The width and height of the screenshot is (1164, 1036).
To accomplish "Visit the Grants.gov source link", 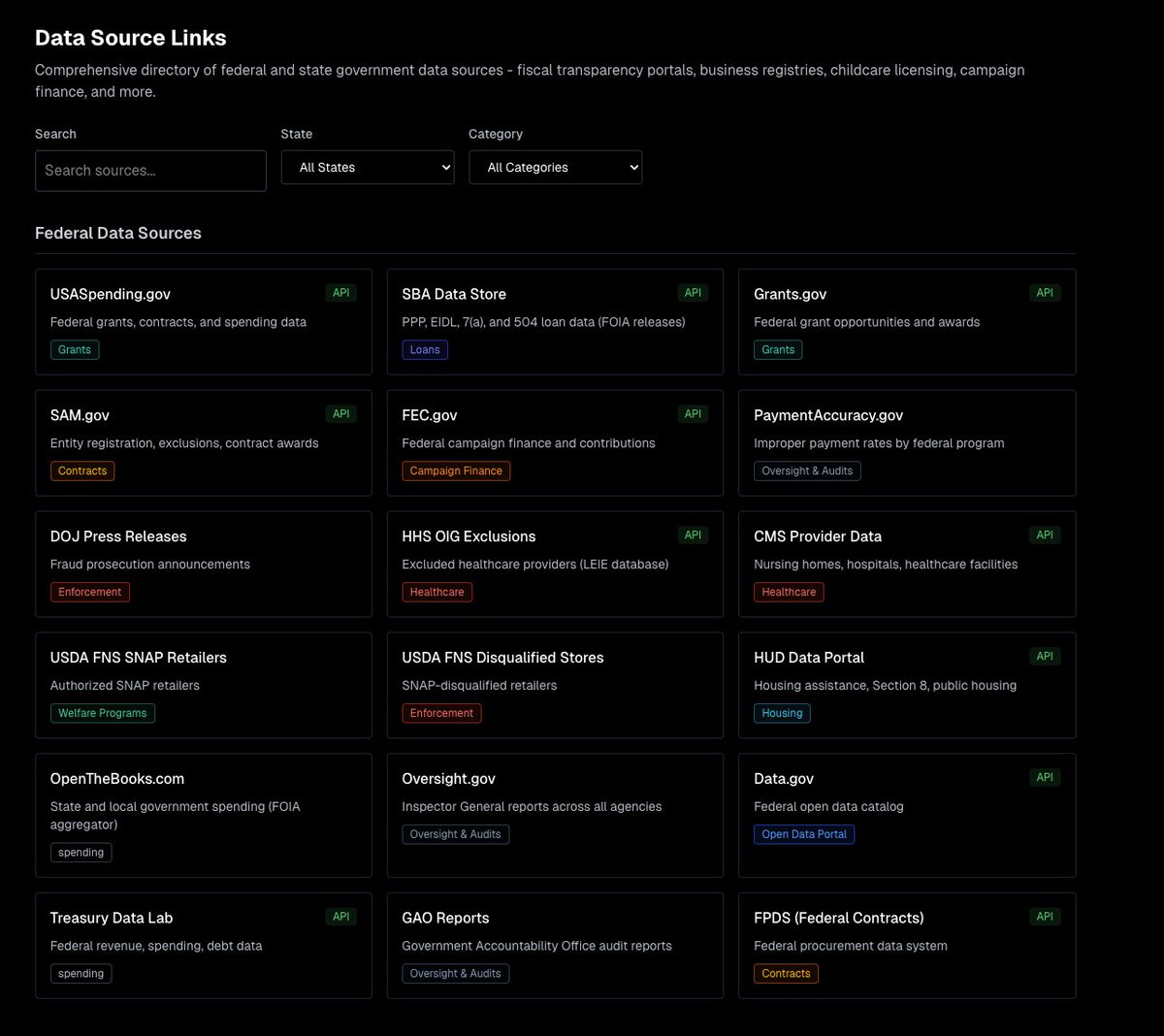I will click(791, 294).
